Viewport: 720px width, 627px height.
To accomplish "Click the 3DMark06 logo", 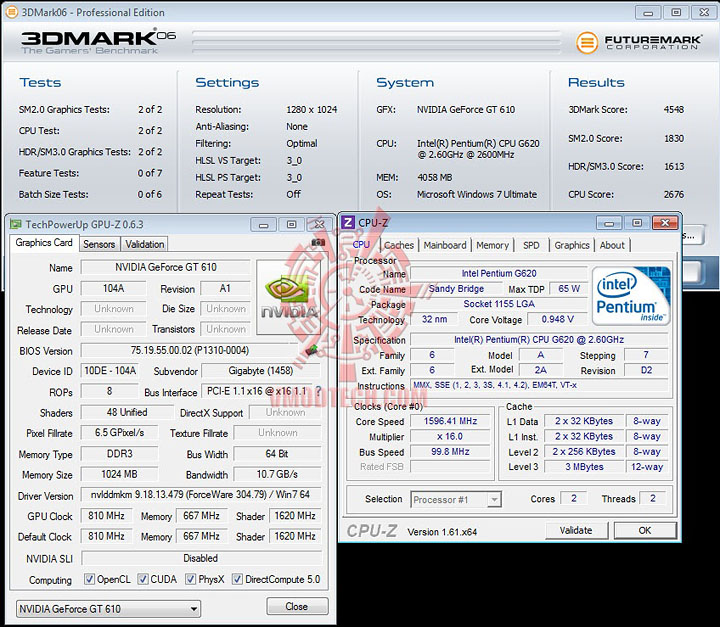I will tap(98, 41).
